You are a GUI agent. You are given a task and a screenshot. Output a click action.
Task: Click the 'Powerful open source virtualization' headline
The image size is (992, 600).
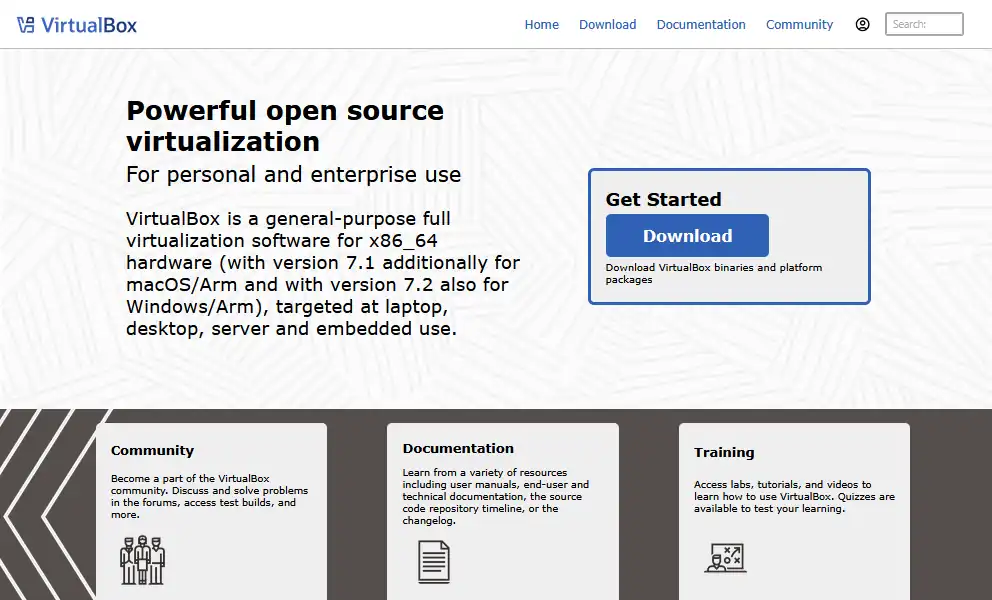tap(284, 125)
